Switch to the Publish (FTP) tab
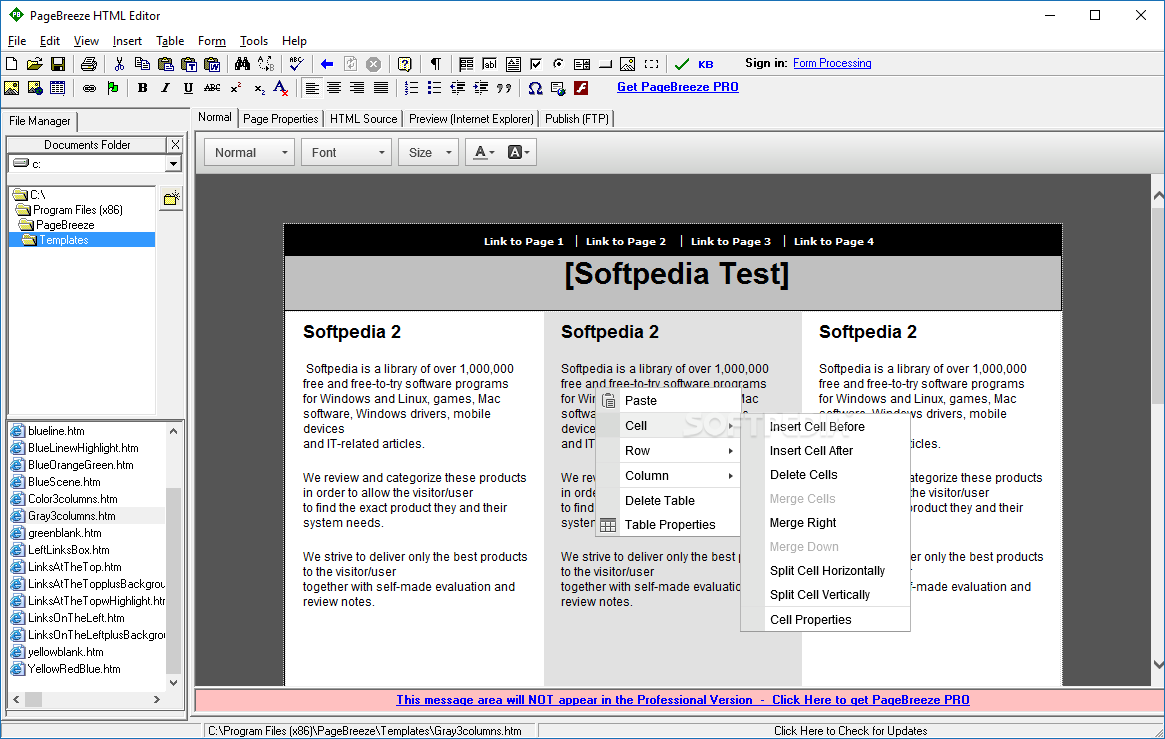Image resolution: width=1165 pixels, height=739 pixels. point(577,119)
